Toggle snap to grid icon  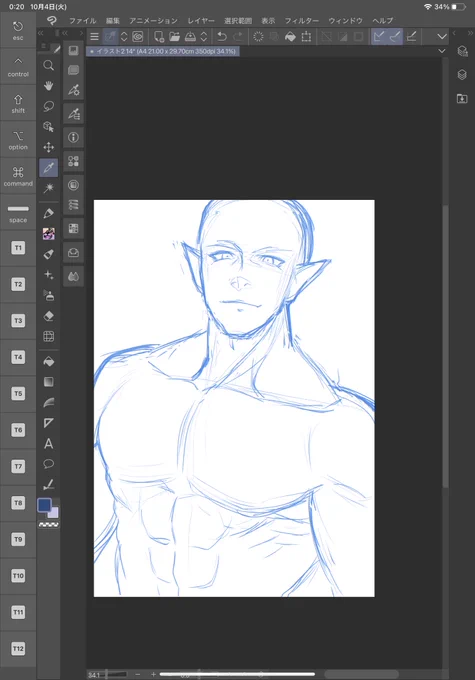point(411,36)
